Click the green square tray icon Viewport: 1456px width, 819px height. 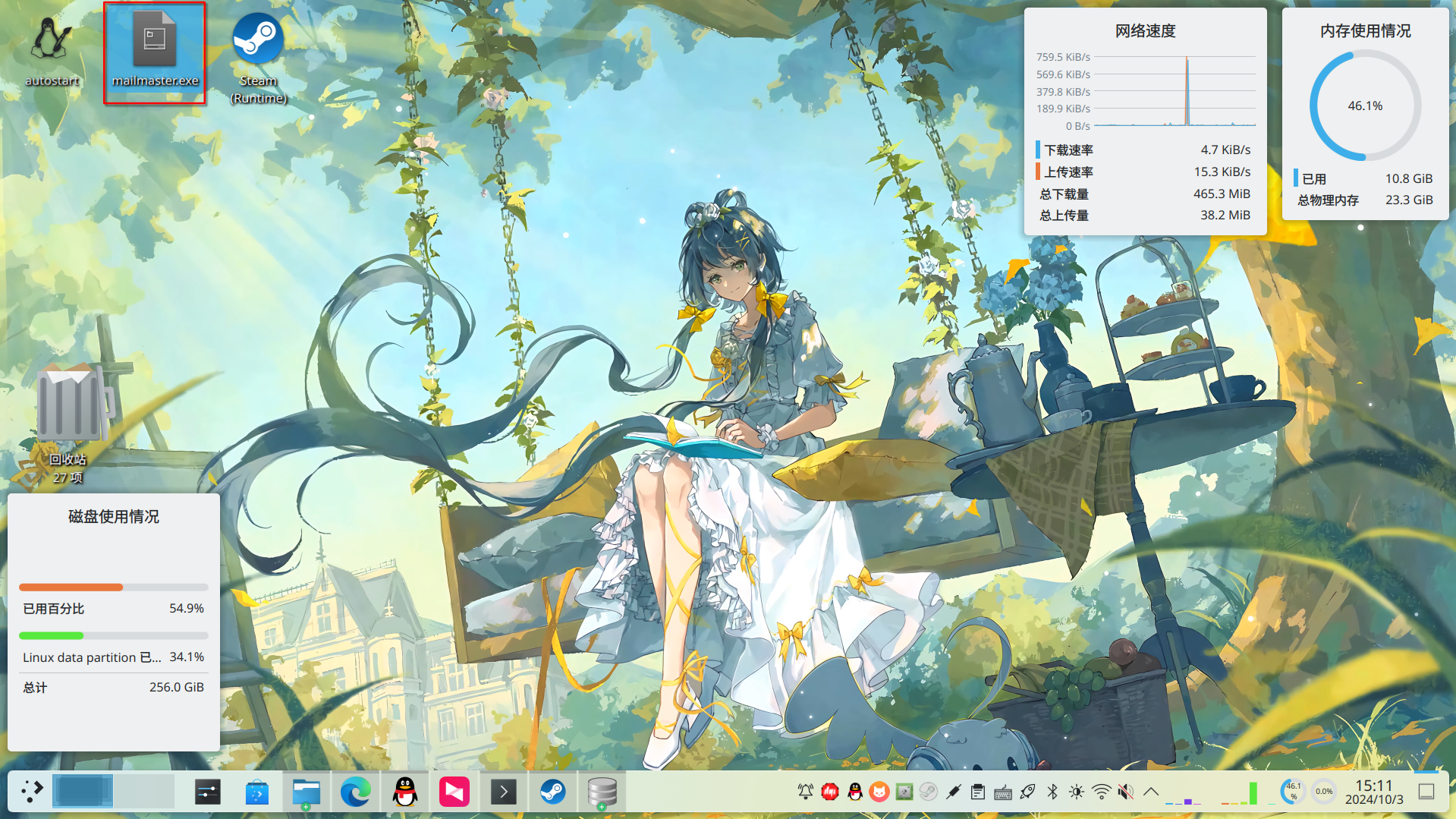tap(904, 792)
